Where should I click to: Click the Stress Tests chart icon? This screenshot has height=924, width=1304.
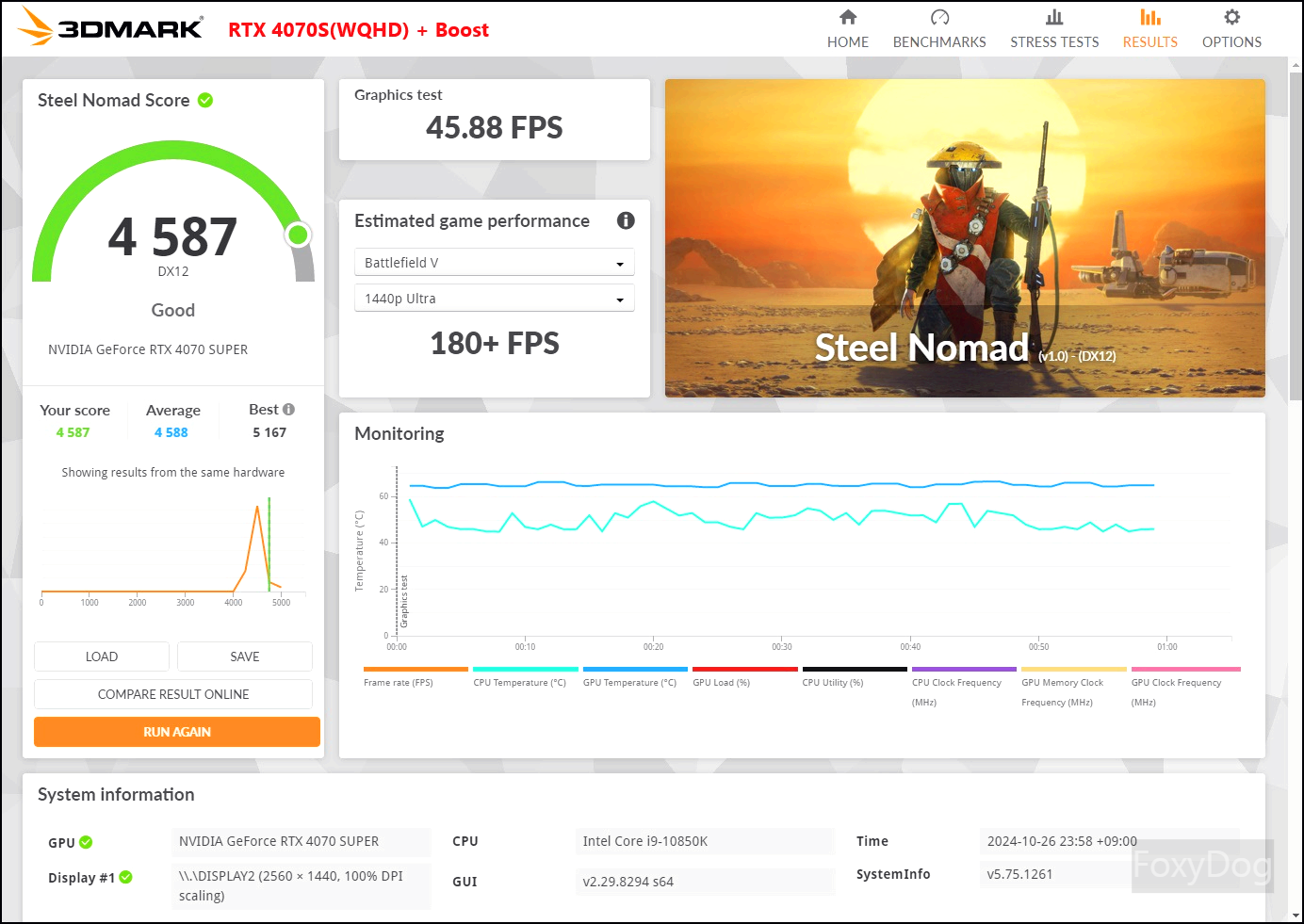(1054, 17)
